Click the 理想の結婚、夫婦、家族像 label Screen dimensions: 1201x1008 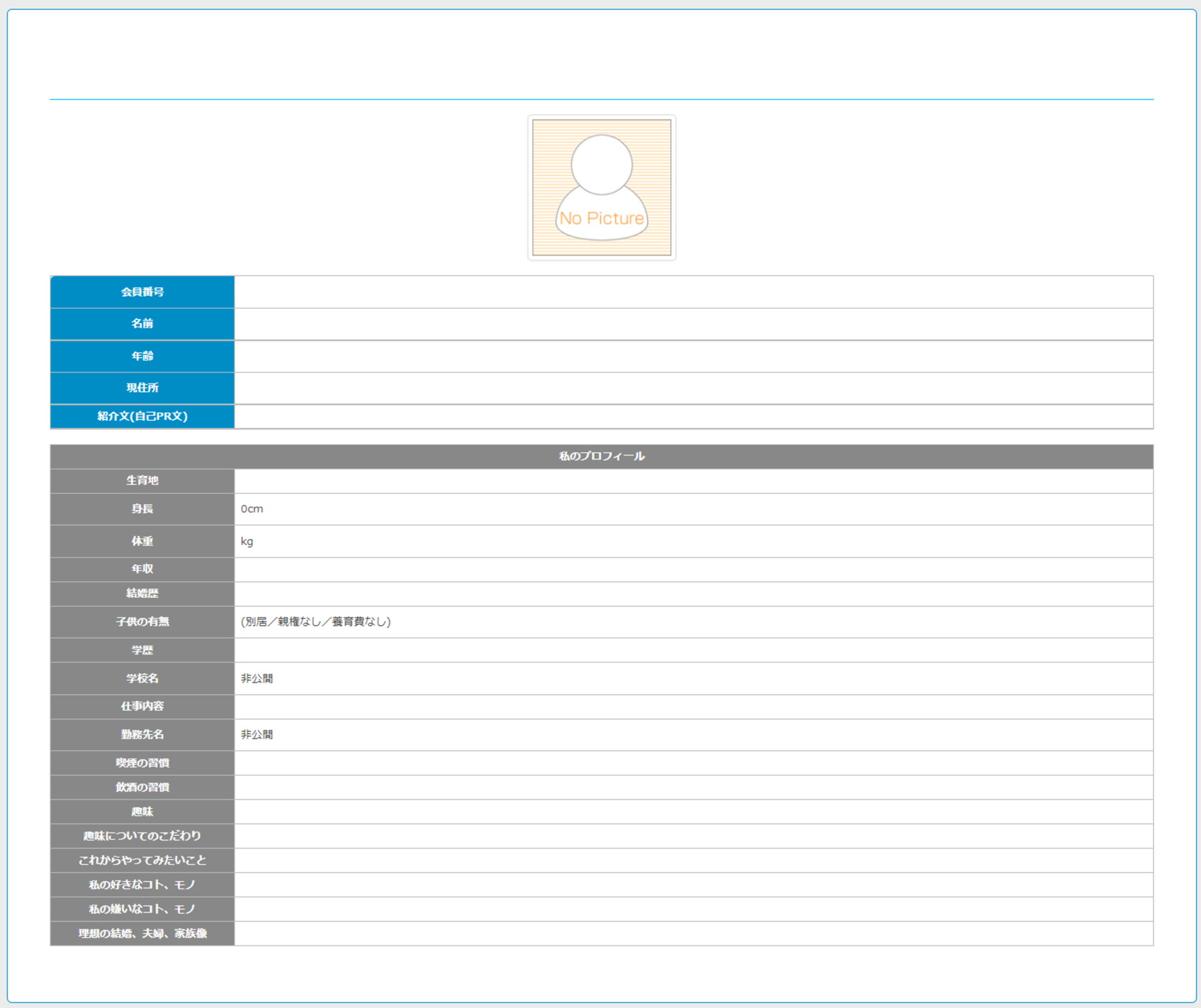tap(142, 934)
